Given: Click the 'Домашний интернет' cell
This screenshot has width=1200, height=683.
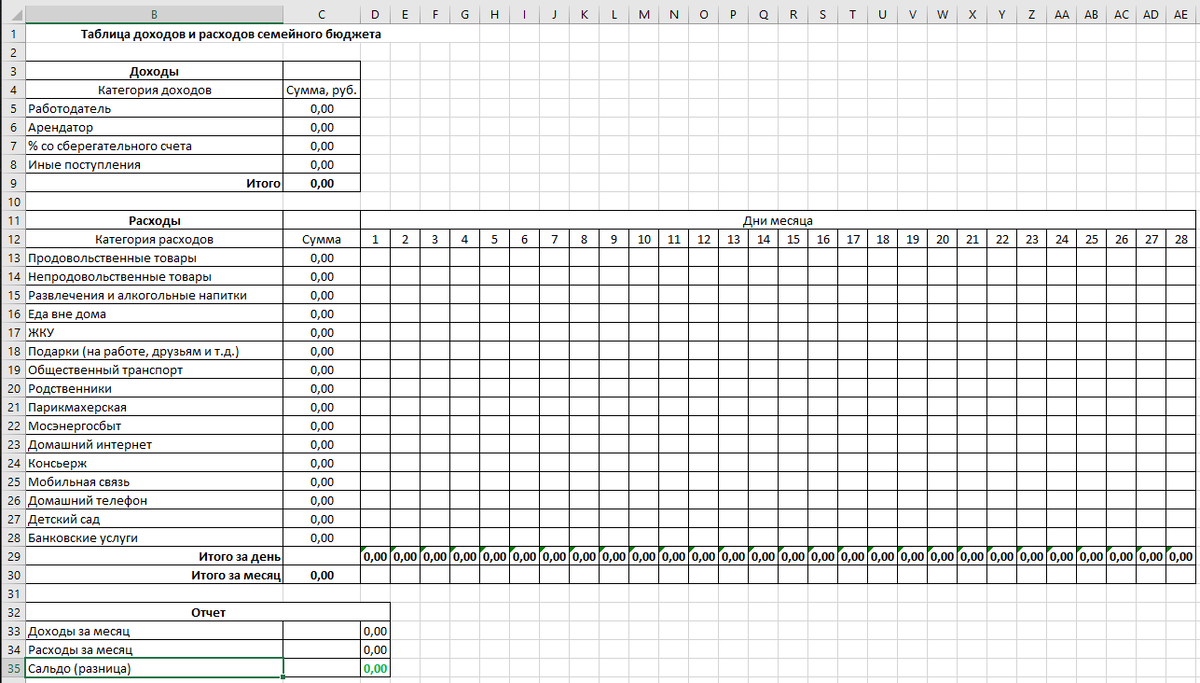Looking at the screenshot, I should click(x=154, y=445).
